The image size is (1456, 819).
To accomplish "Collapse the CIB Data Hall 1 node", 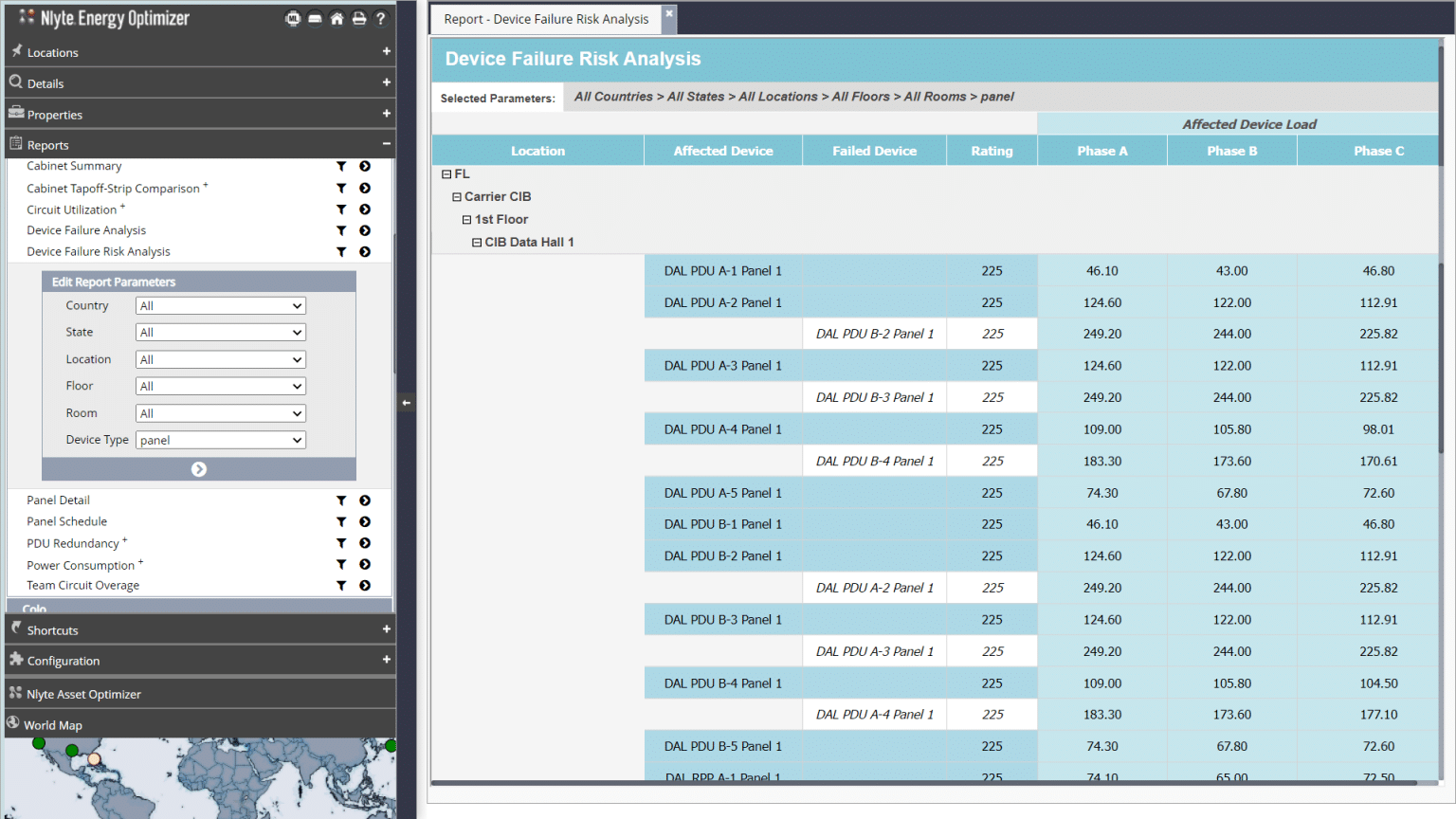I will click(477, 242).
